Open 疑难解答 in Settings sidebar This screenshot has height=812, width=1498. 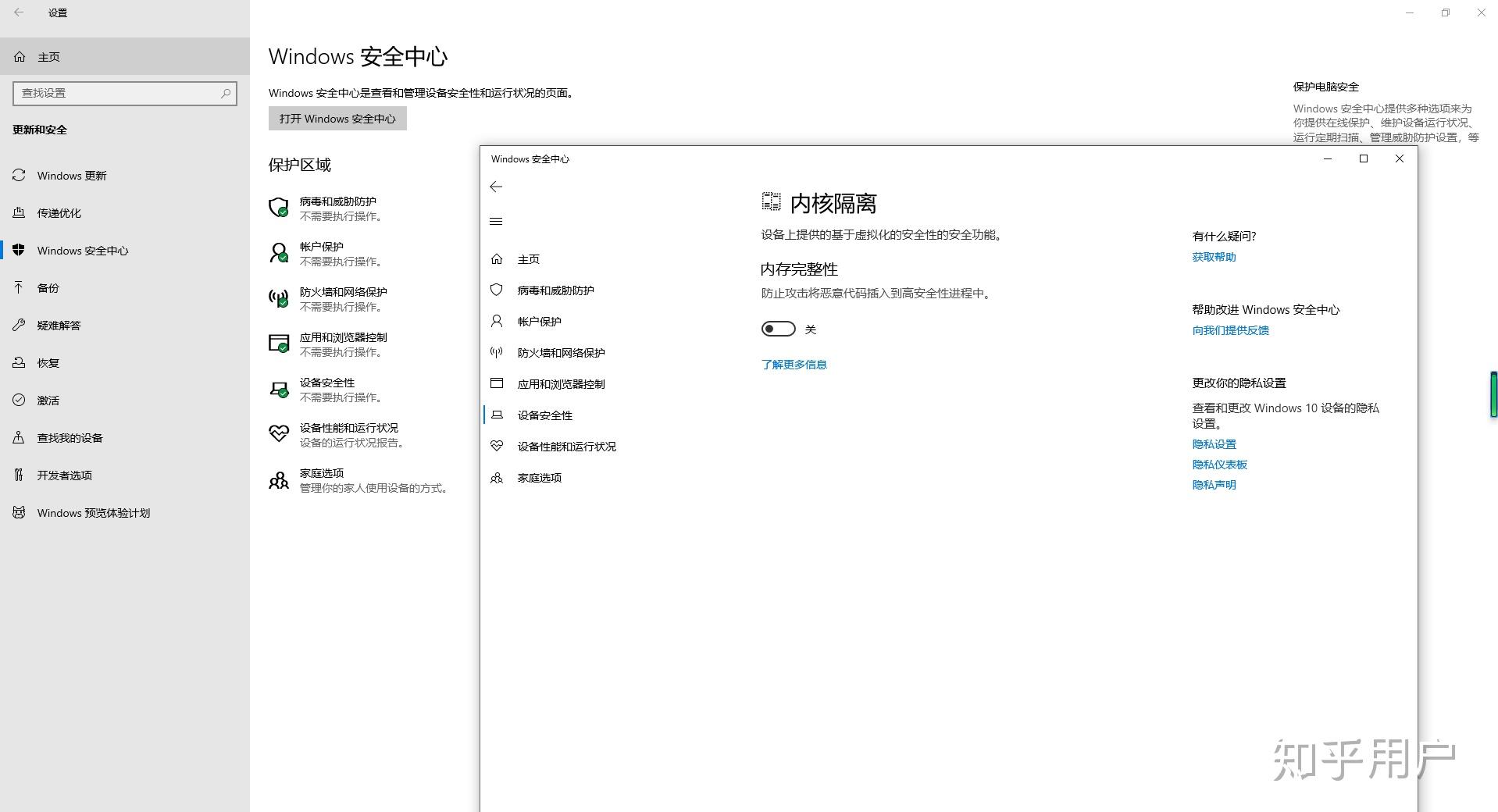coord(125,326)
